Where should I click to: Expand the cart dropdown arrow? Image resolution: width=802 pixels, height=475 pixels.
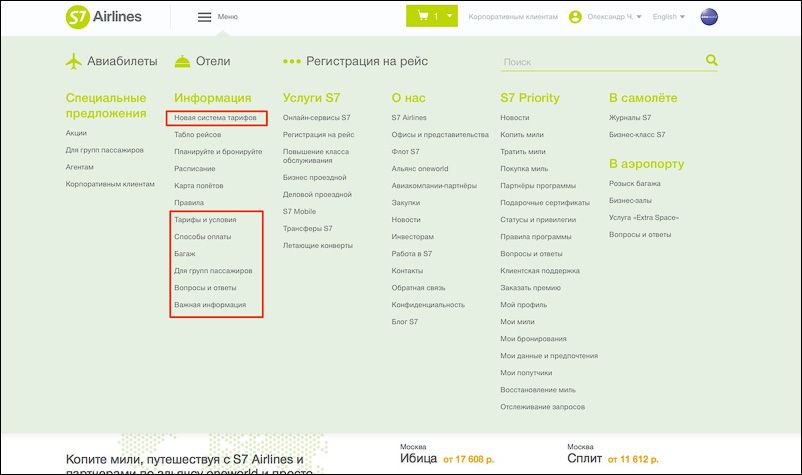(450, 16)
